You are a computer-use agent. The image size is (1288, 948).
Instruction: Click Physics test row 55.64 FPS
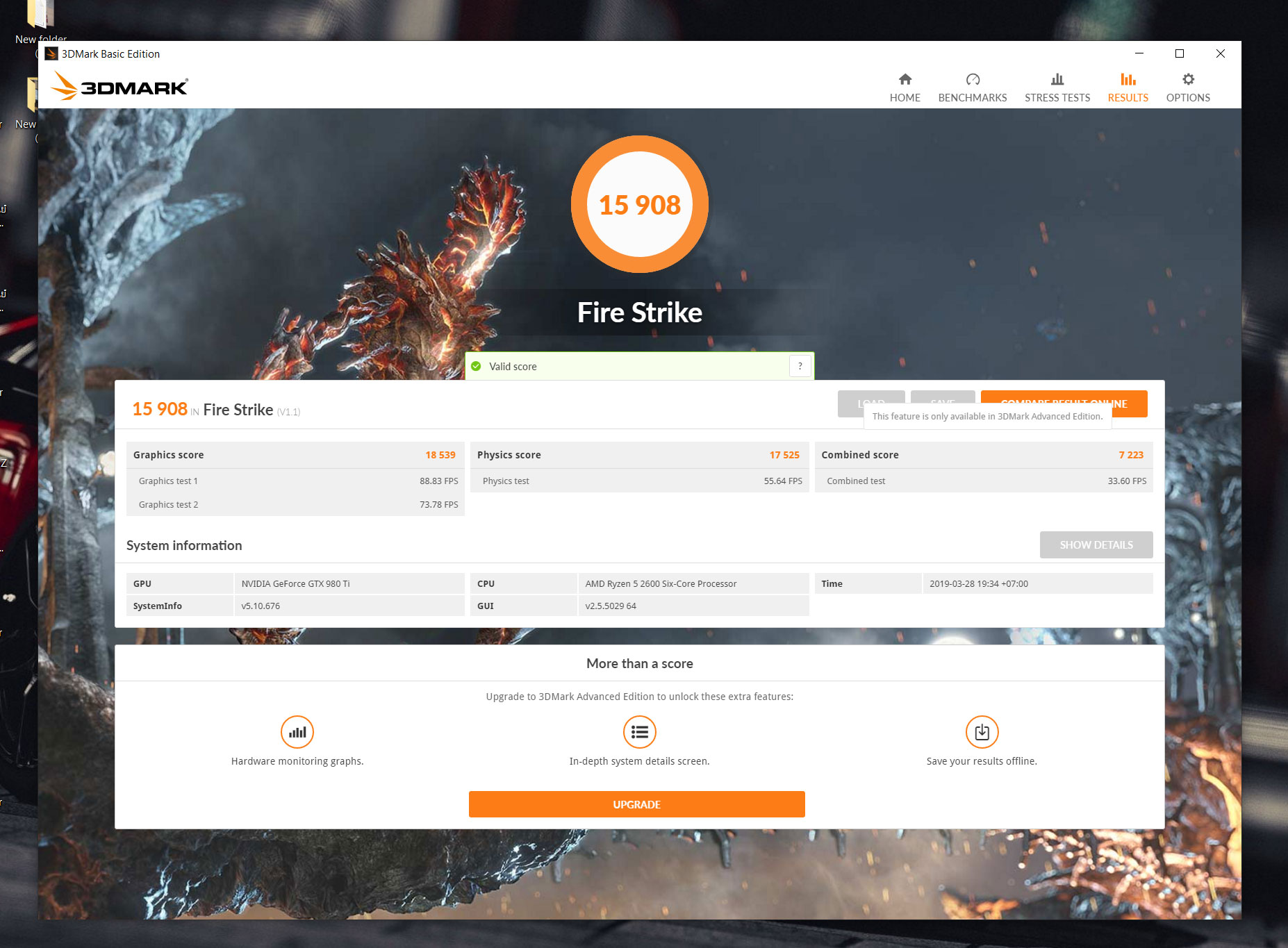(x=639, y=481)
